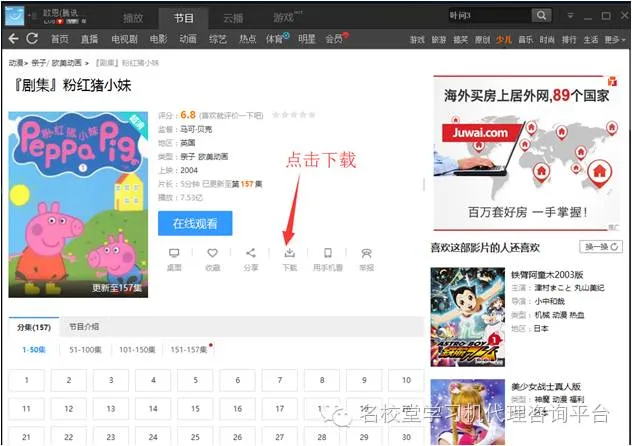632x446 pixels.
Task: Open the 热点 menu item
Action: coord(247,39)
